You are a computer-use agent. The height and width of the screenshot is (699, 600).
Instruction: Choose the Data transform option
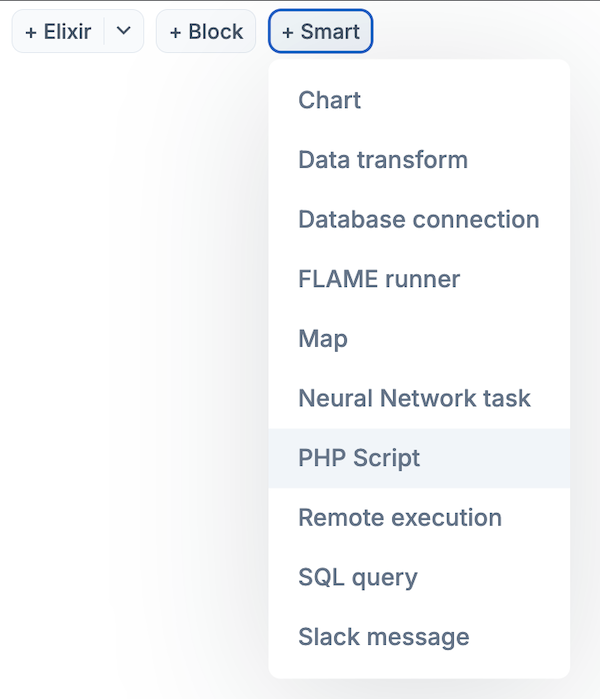tap(382, 160)
